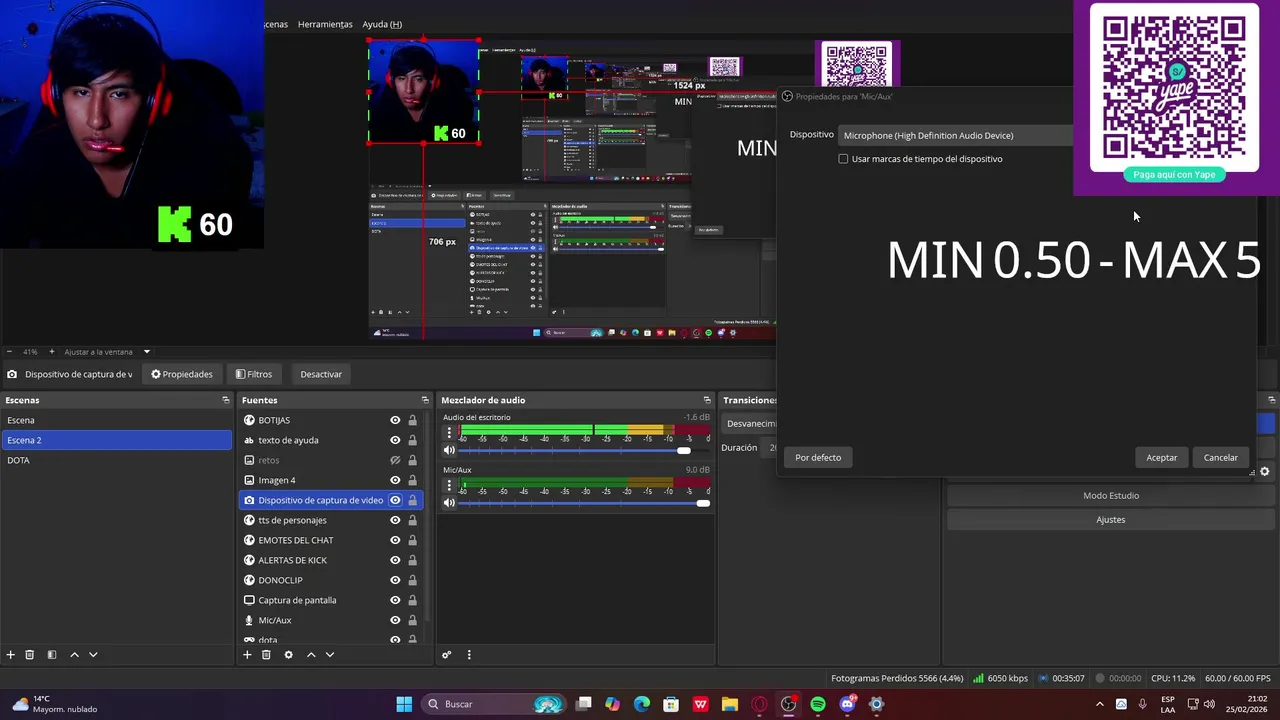Hide the tts de personajes source

(395, 520)
